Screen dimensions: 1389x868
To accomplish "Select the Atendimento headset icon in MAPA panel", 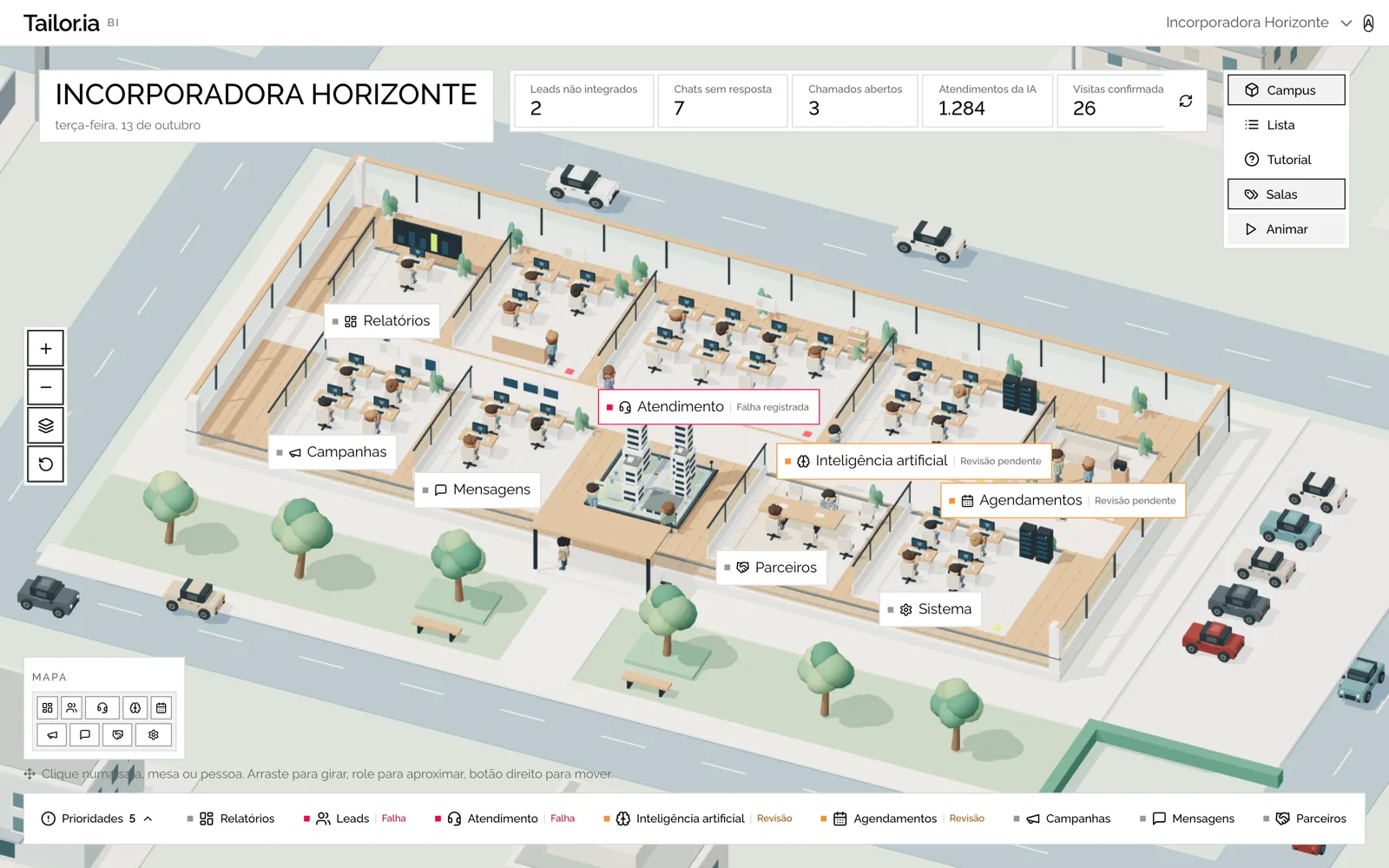I will point(102,707).
